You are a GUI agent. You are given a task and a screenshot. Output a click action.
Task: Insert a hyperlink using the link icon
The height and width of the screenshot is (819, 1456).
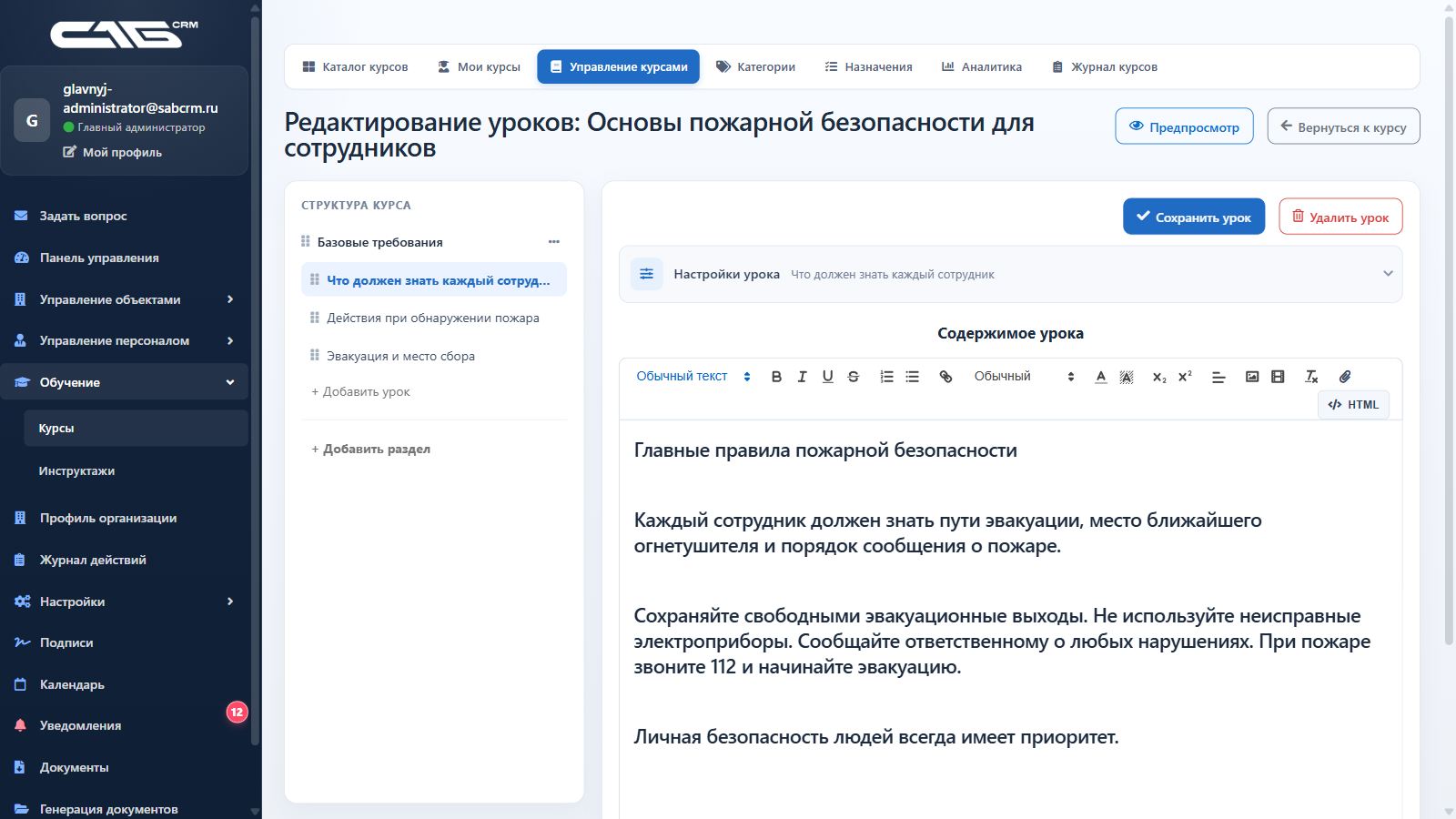[x=945, y=377]
